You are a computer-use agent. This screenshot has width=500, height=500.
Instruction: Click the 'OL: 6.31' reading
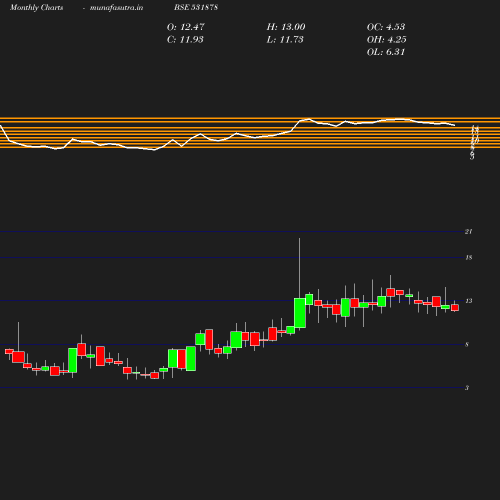coord(386,52)
